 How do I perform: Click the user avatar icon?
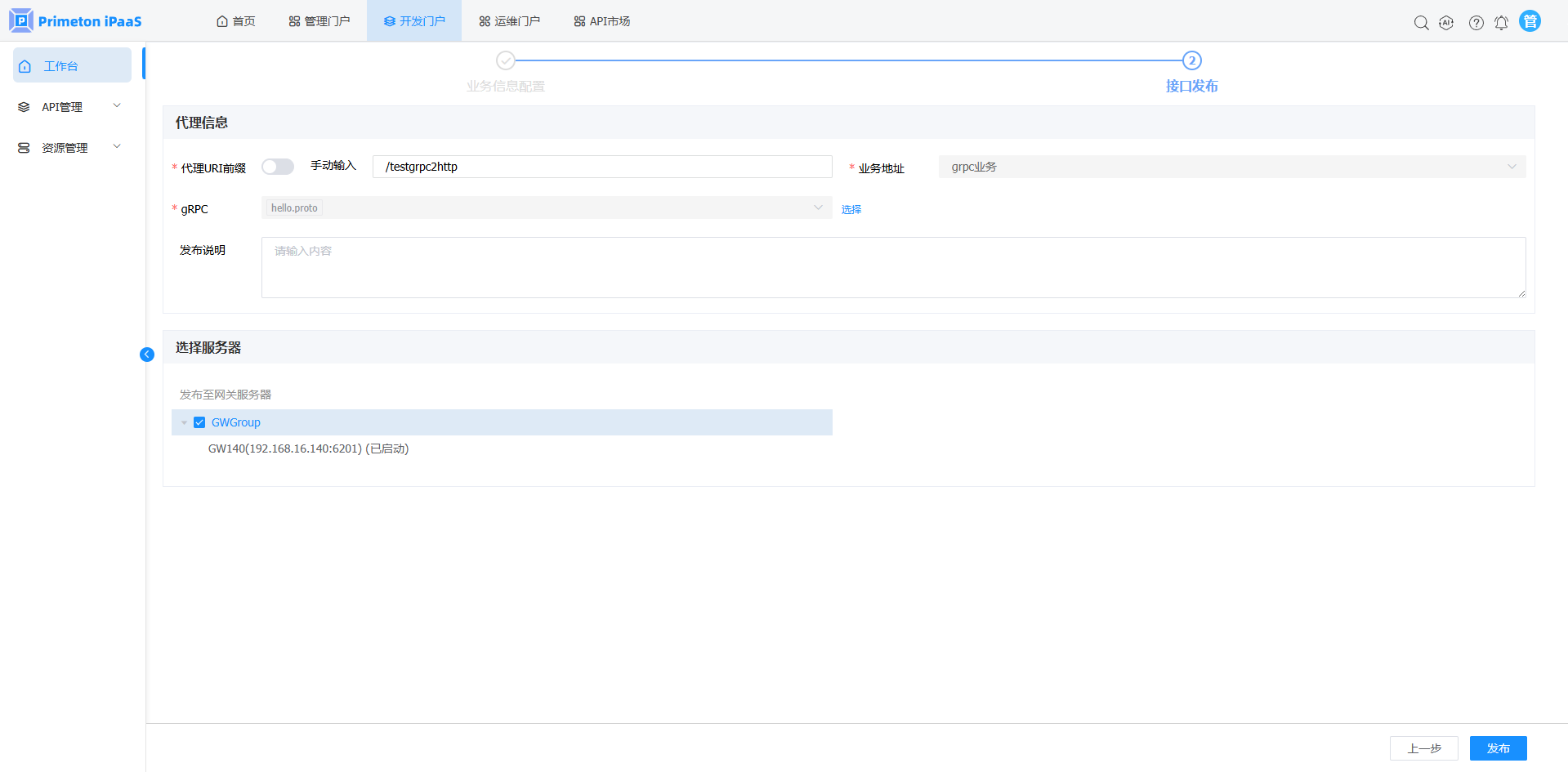click(x=1530, y=21)
